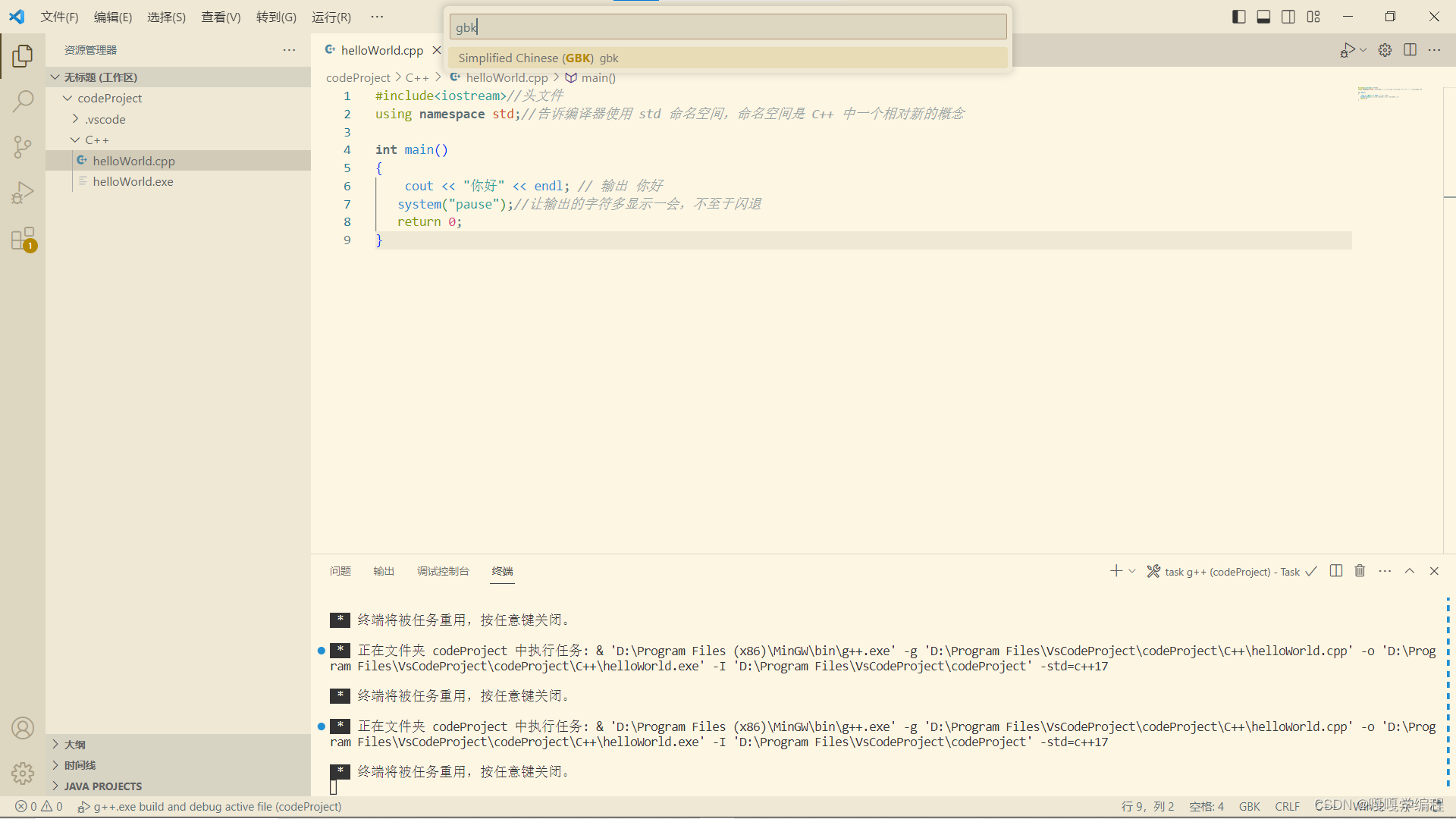Toggle bottom panel layout icon

[1263, 17]
